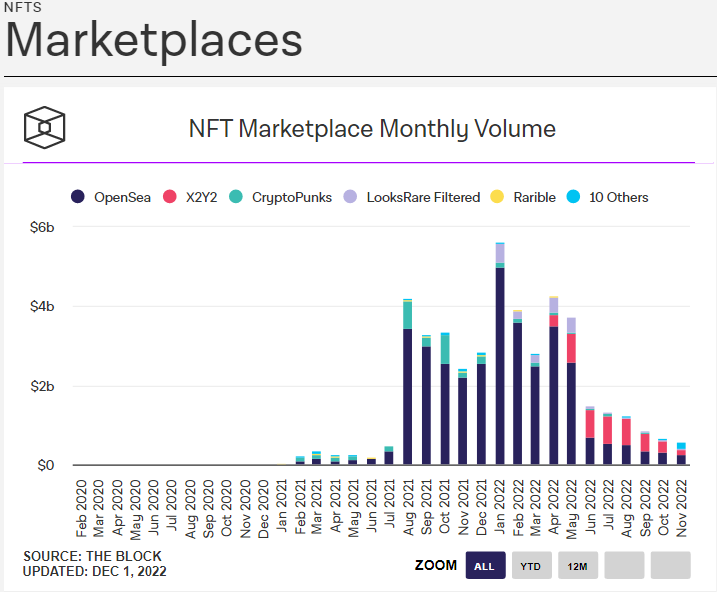Click the Nov 2021 bar
This screenshot has height=592, width=717.
coord(463,417)
